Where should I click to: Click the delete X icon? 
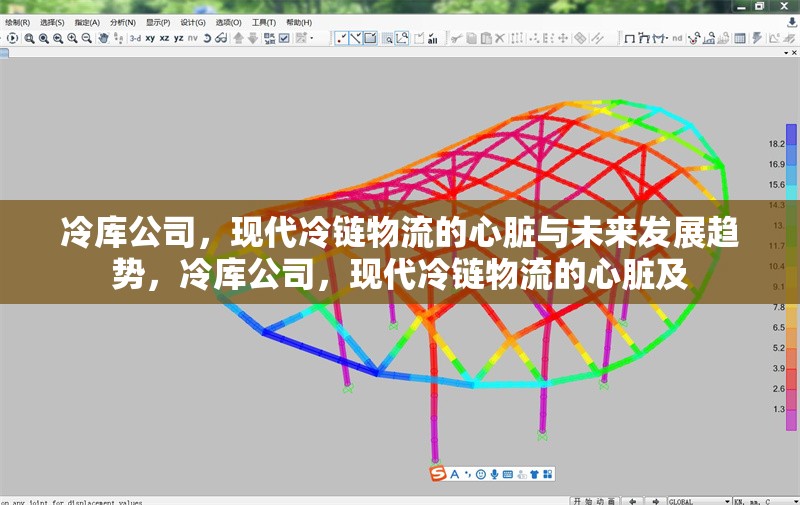[500, 38]
